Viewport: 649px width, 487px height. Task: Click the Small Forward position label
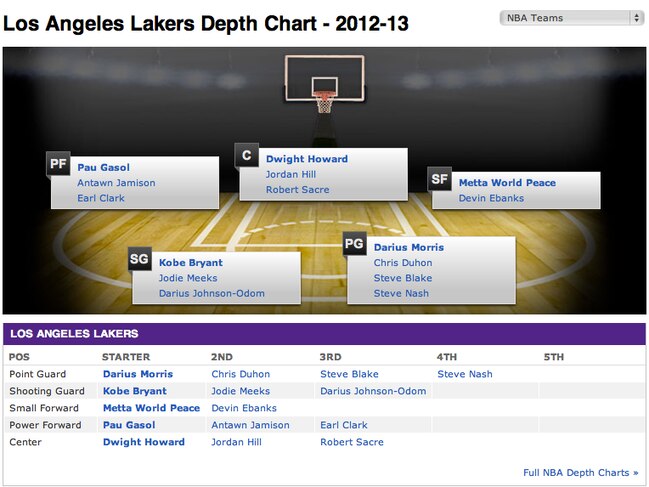[44, 408]
